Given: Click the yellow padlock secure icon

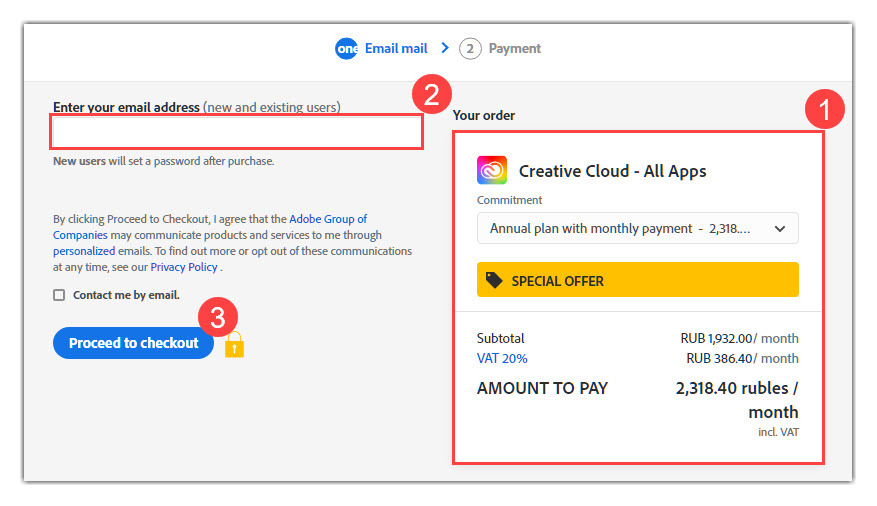Looking at the screenshot, I should click(234, 344).
